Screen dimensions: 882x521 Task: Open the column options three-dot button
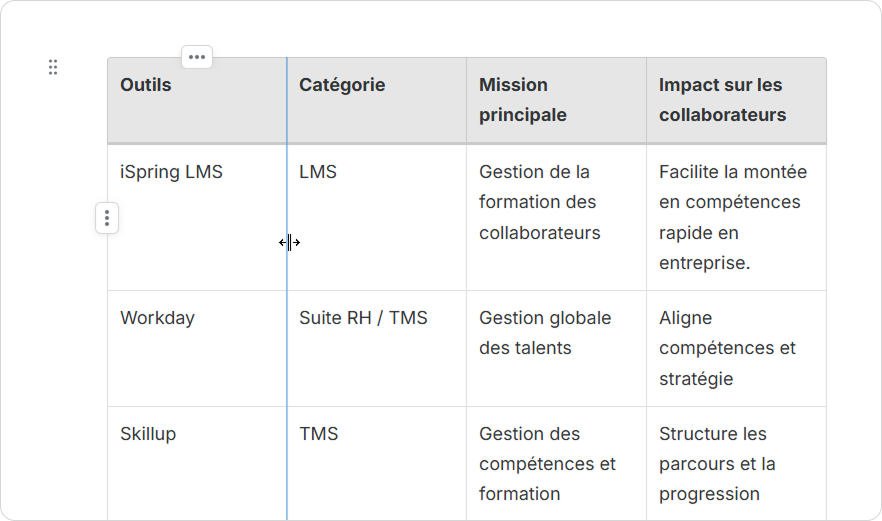pyautogui.click(x=197, y=57)
